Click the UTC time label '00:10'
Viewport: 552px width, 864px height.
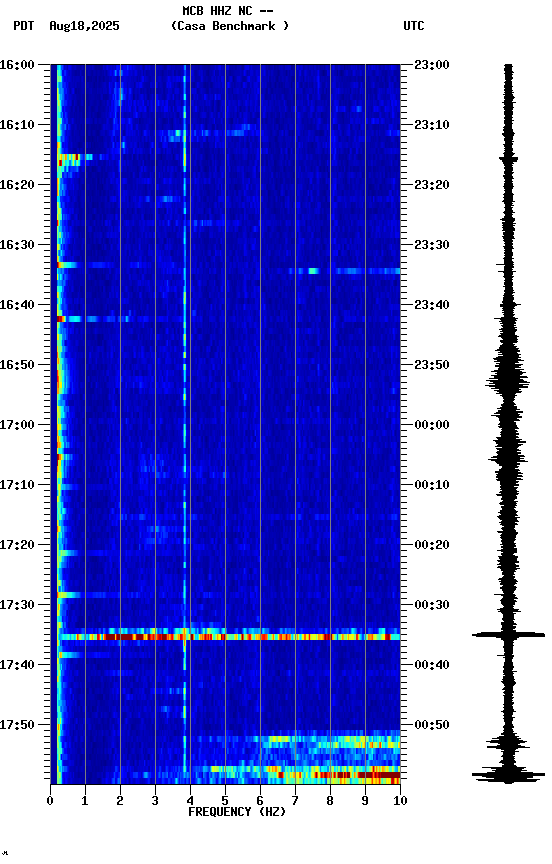pos(432,485)
